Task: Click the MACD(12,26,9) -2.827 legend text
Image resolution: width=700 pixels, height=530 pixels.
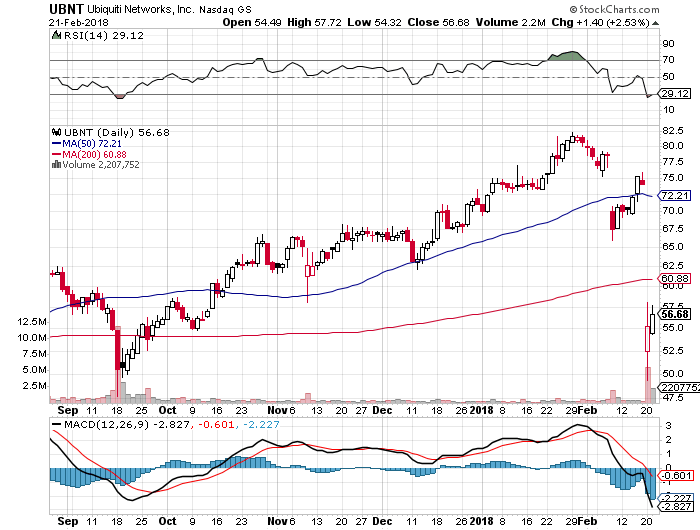Action: [x=127, y=424]
